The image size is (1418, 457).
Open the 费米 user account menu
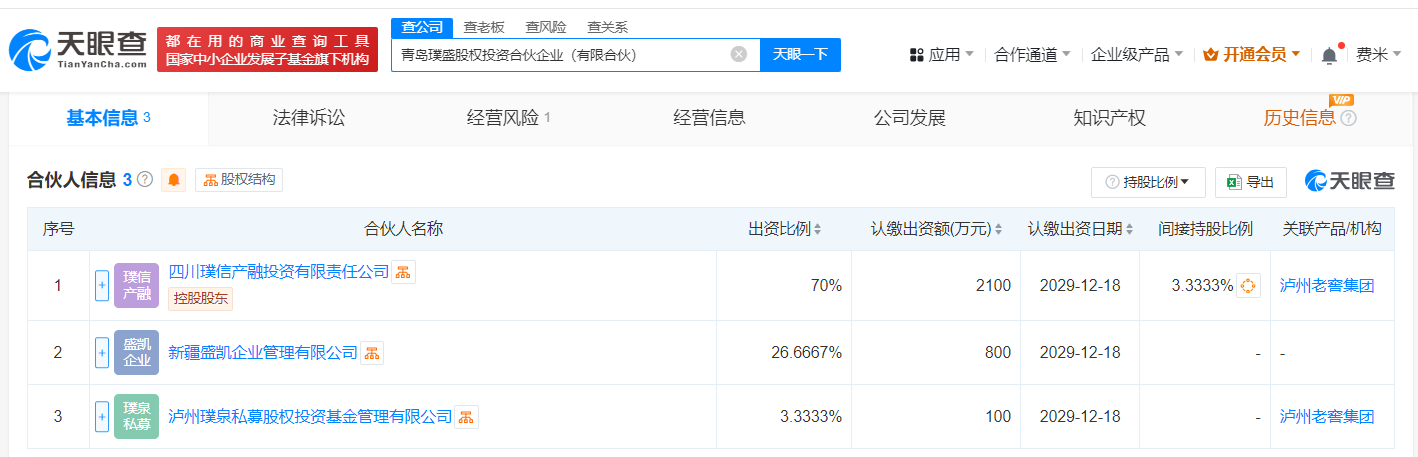[x=1379, y=55]
